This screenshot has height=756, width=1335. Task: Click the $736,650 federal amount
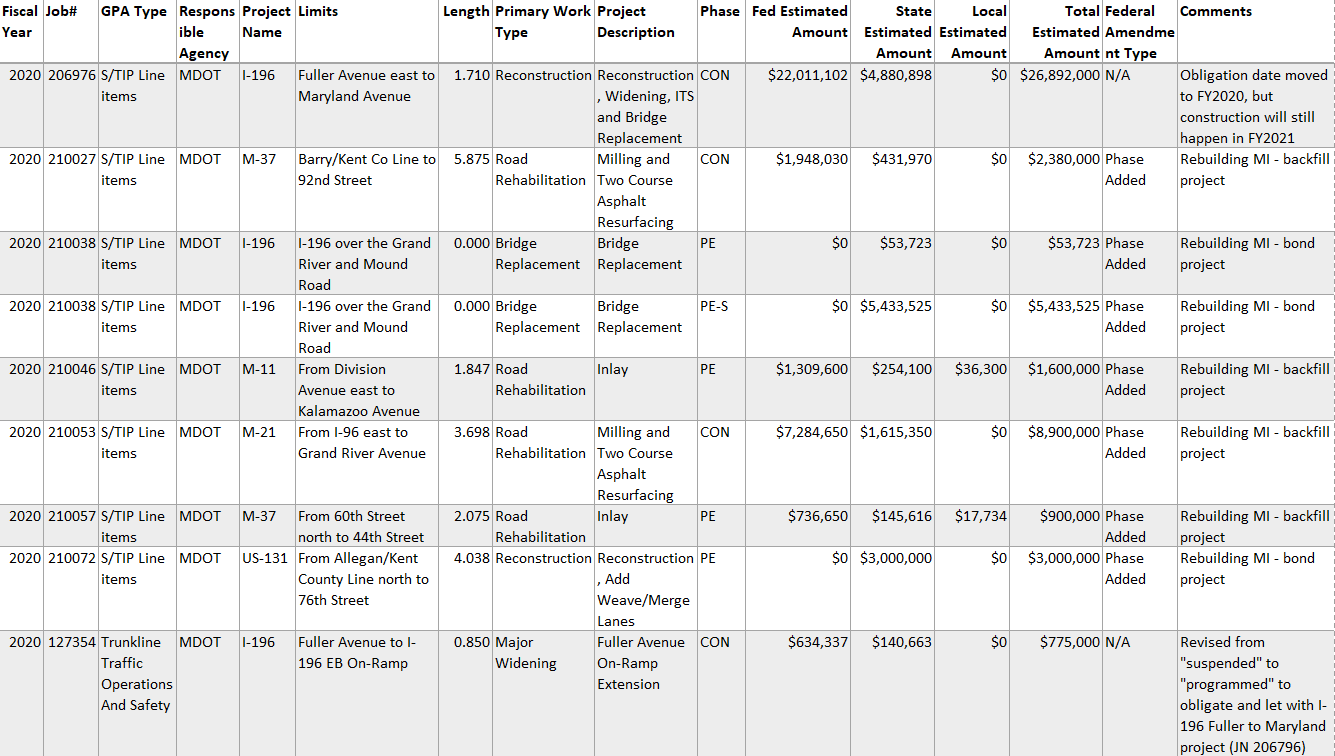(x=818, y=516)
